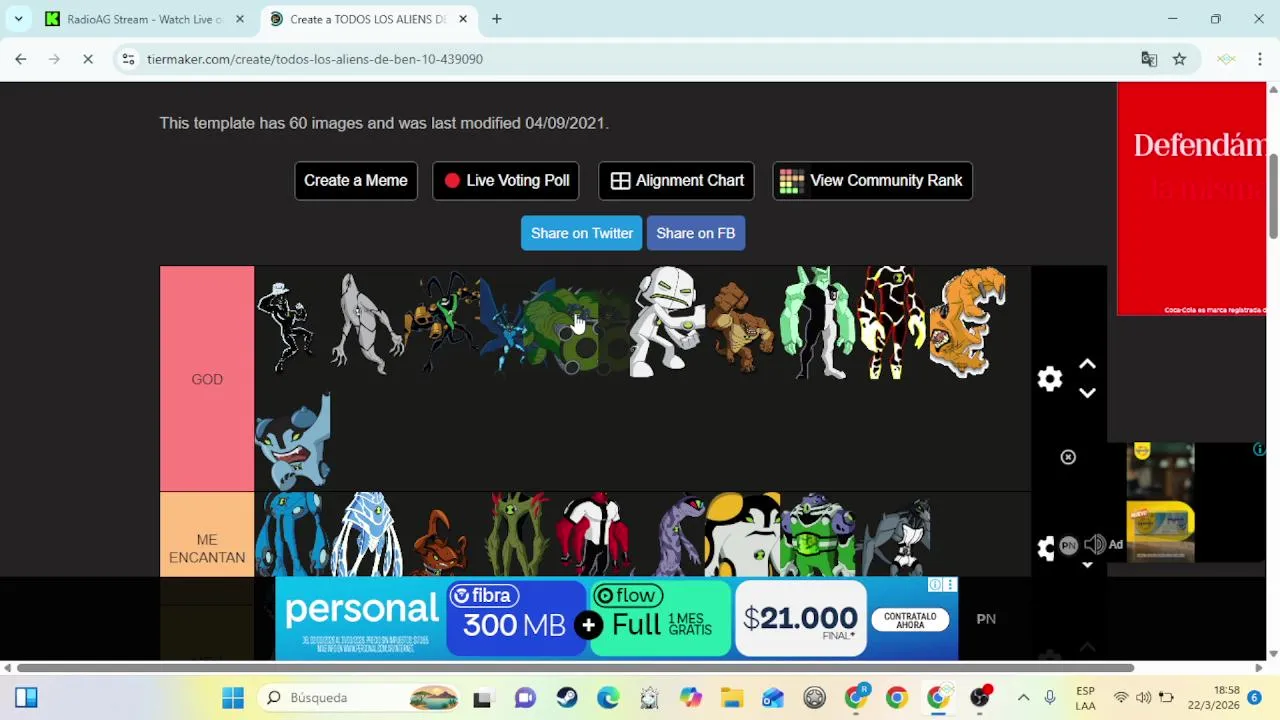The height and width of the screenshot is (720, 1280).
Task: Open a new browser tab
Action: coord(496,19)
